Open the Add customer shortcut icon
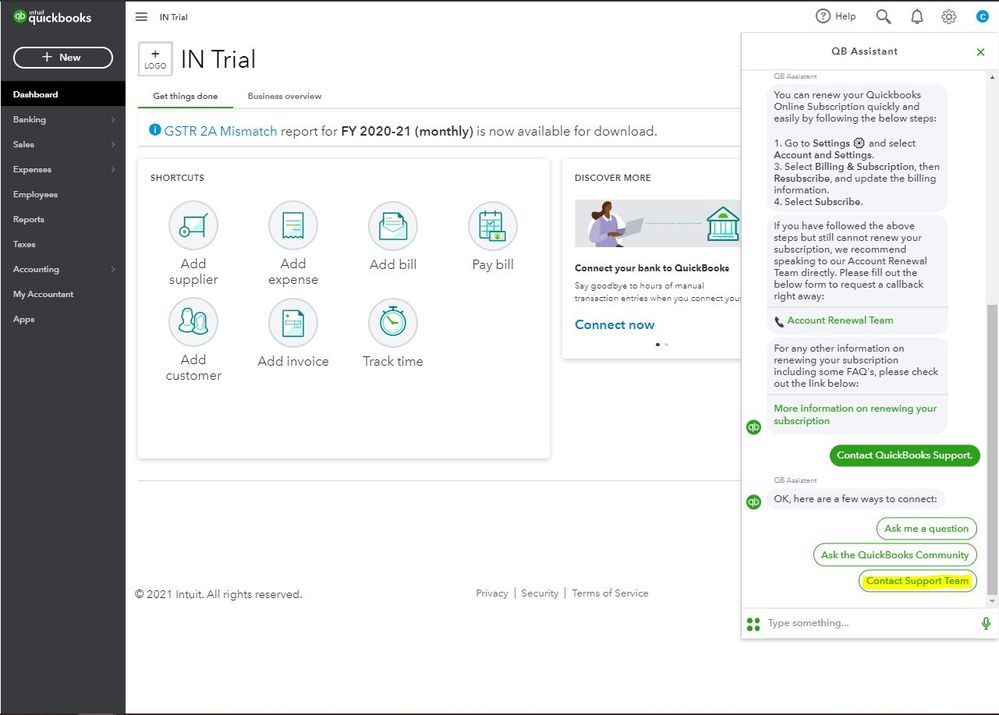 (x=193, y=322)
